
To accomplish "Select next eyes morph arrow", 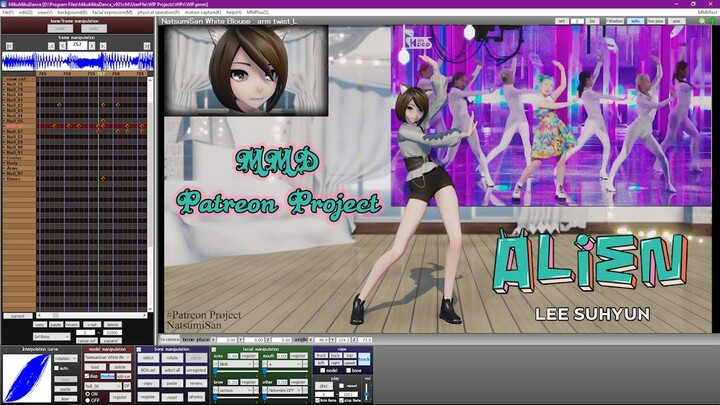I will tap(255, 364).
